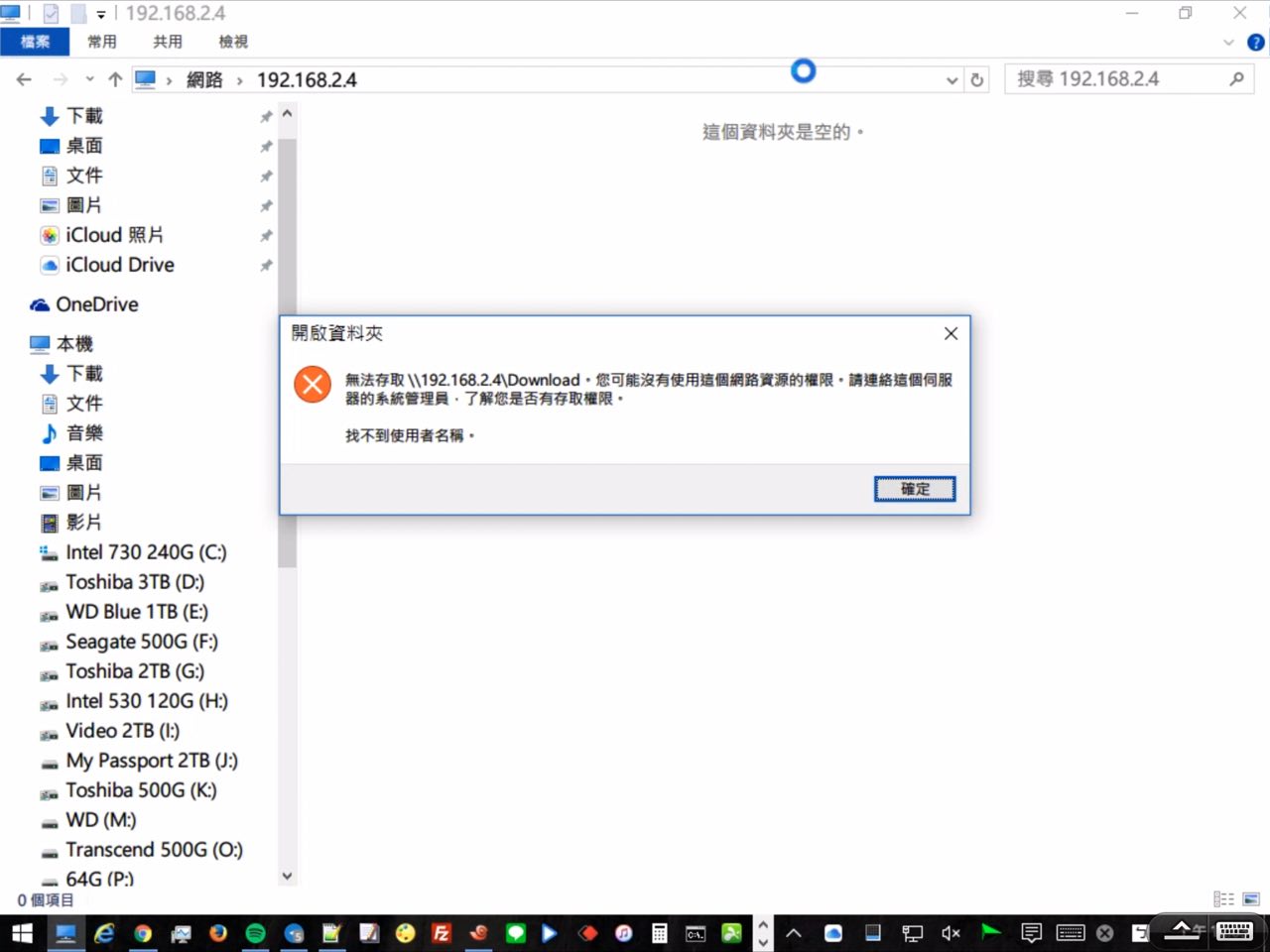The height and width of the screenshot is (952, 1270).
Task: Open network settings from tray icon
Action: [912, 933]
